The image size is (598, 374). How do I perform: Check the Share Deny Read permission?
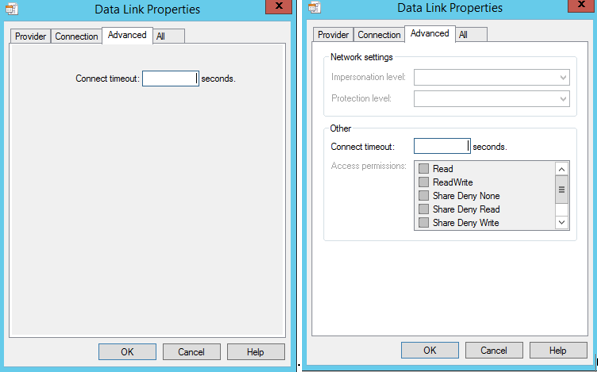424,209
